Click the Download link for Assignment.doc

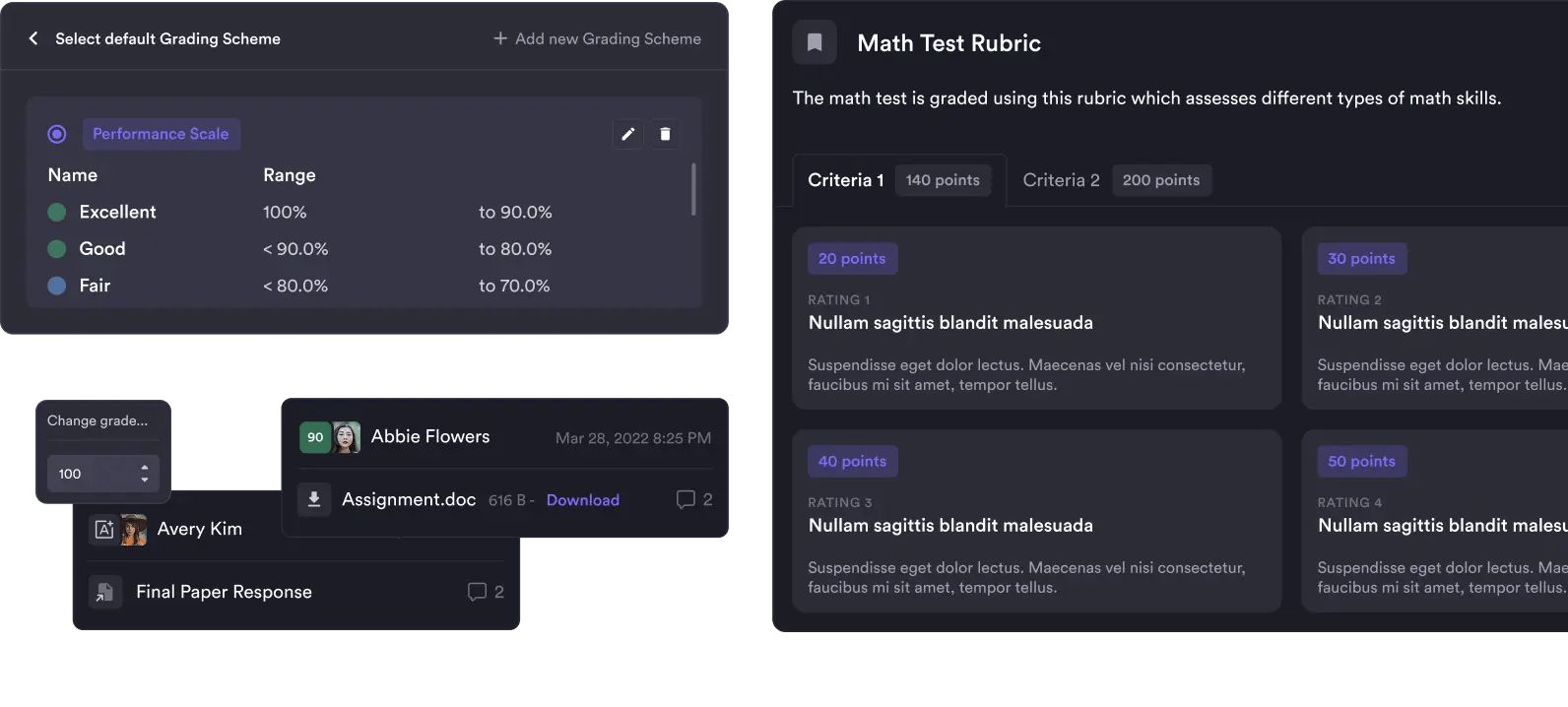pos(583,500)
